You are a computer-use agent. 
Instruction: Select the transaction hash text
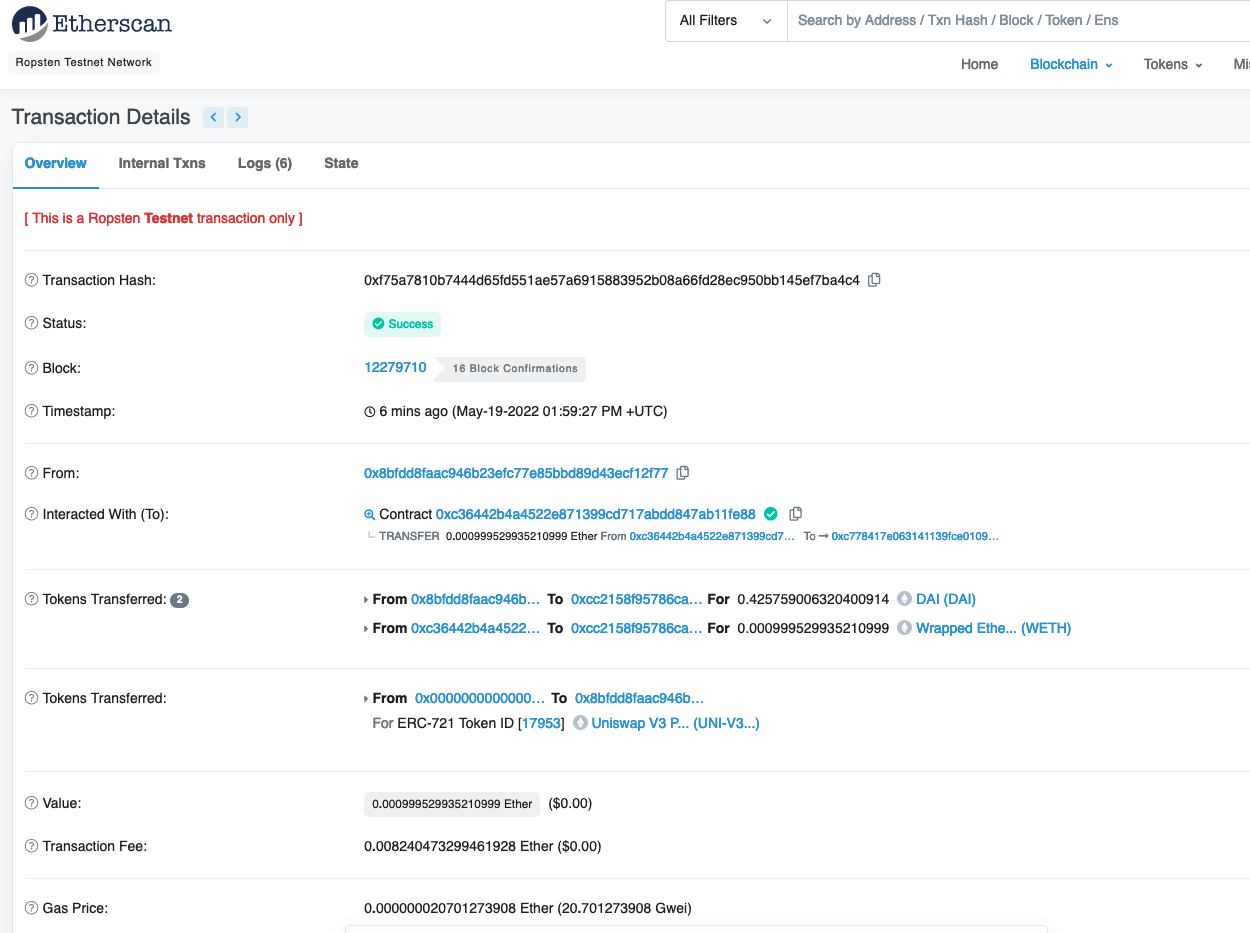[612, 280]
